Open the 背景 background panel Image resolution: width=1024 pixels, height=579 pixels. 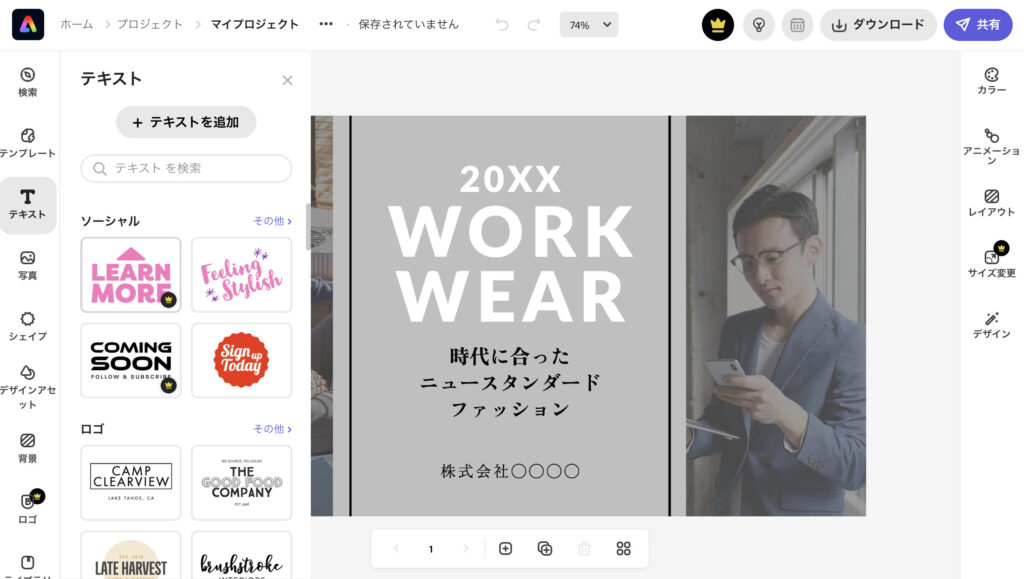click(x=27, y=448)
